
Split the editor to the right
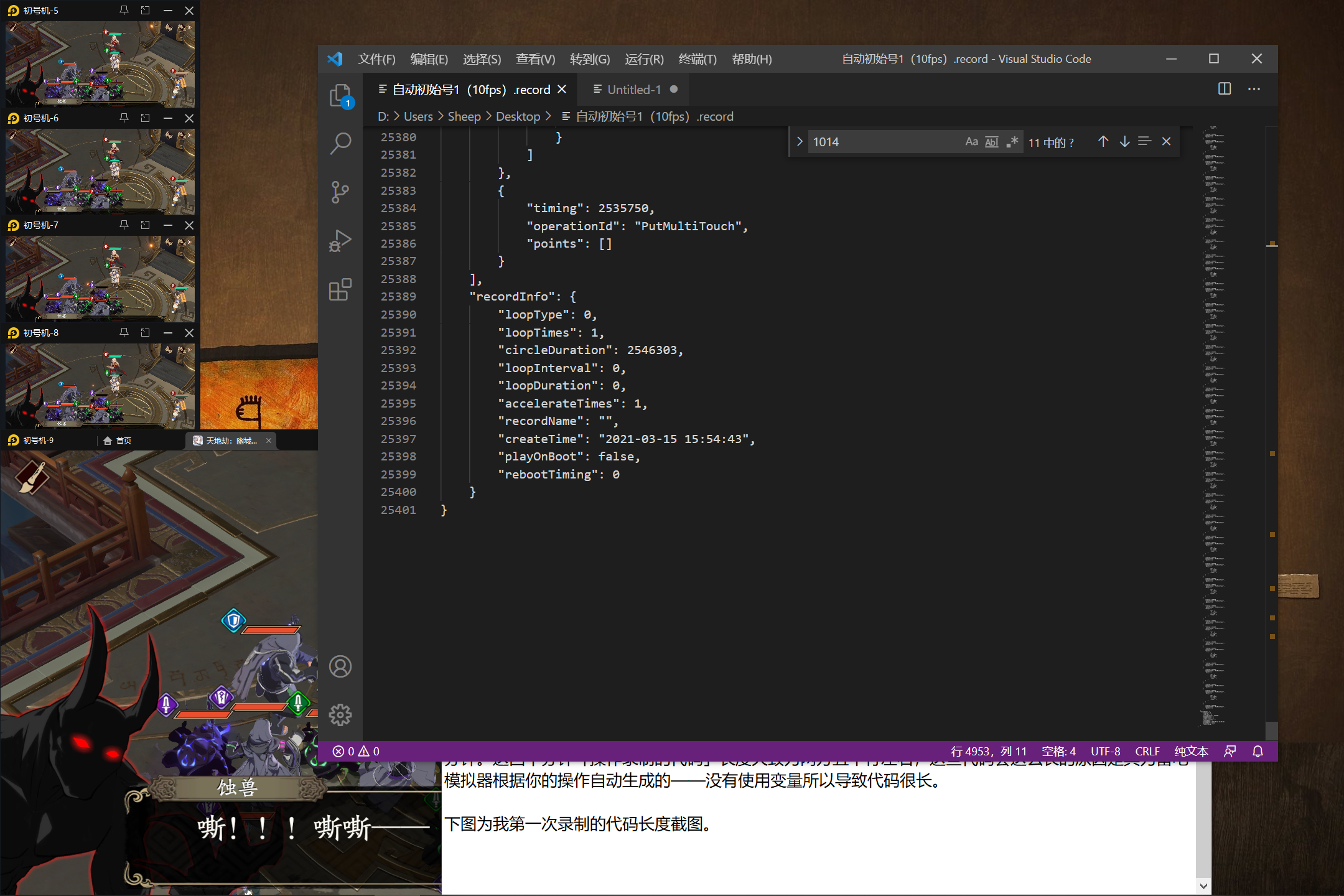(1224, 89)
